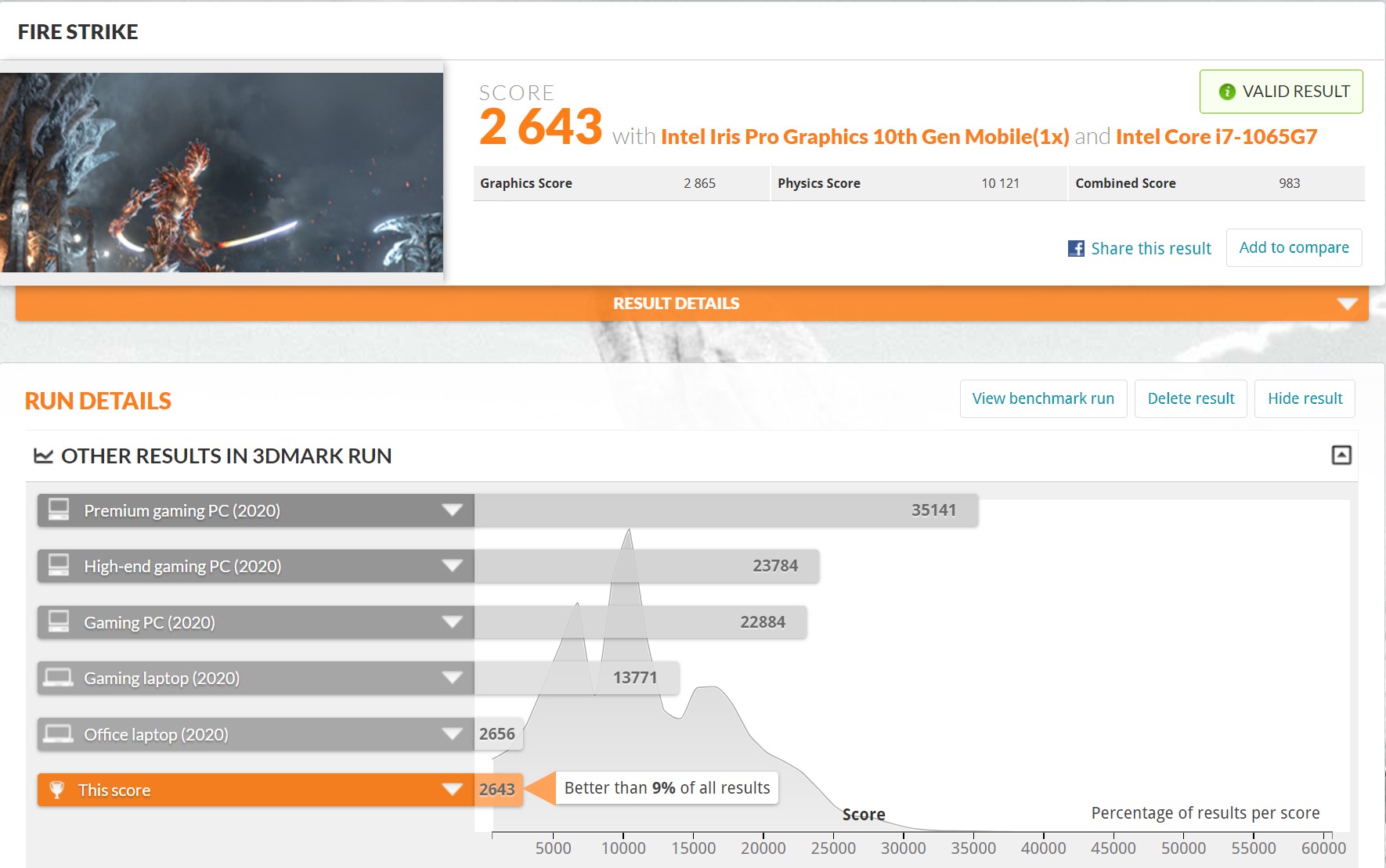The width and height of the screenshot is (1386, 868).
Task: Click the desktop icon for Gaming PC (2020)
Action: (x=59, y=621)
